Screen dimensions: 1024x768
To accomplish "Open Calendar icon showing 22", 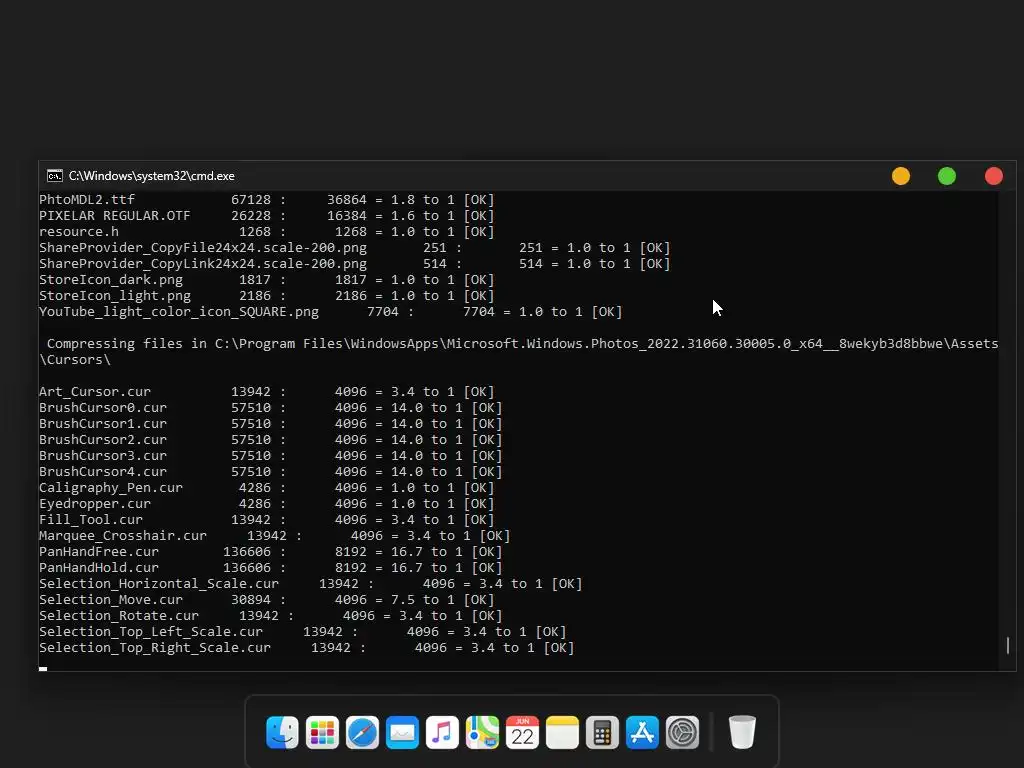I will 522,732.
